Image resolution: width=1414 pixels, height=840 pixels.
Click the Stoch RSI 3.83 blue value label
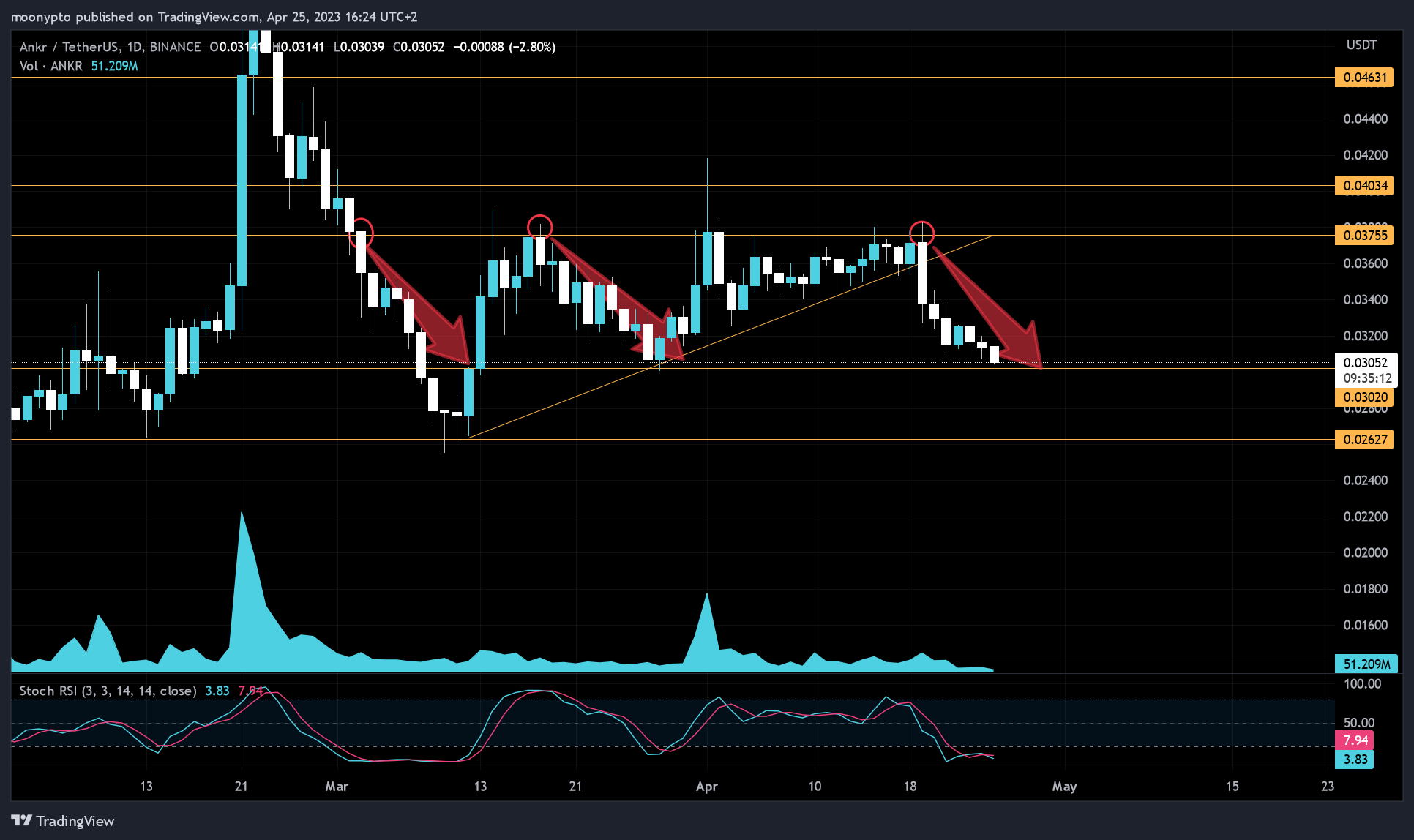[x=1355, y=760]
